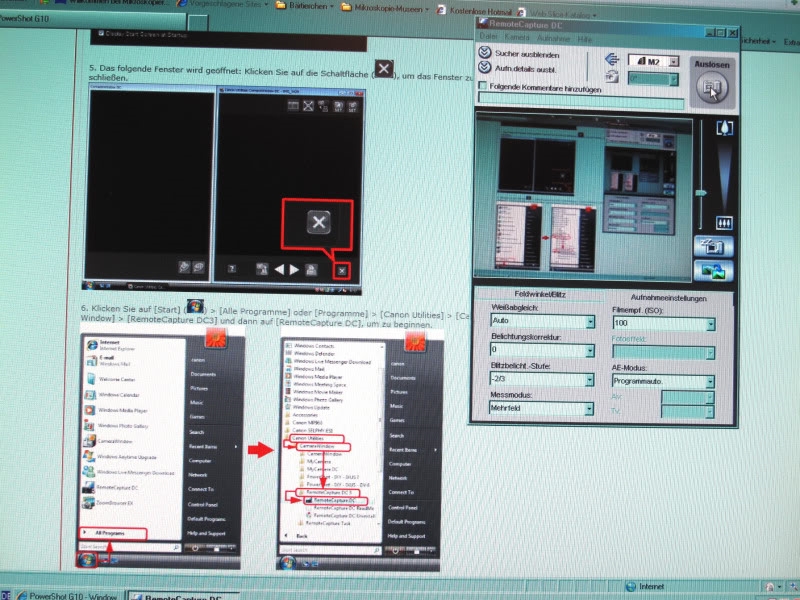Open the M2 image size dropdown
The image size is (800, 600).
tap(674, 62)
